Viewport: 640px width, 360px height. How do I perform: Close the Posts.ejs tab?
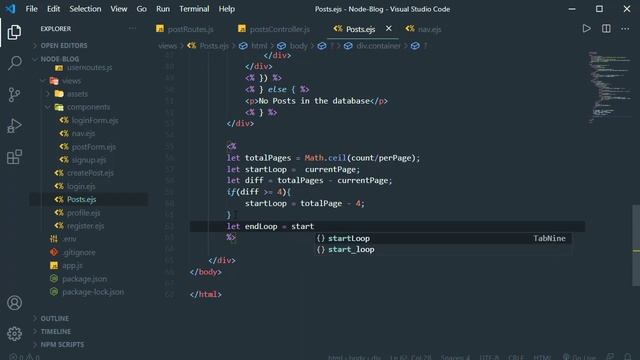coord(389,29)
